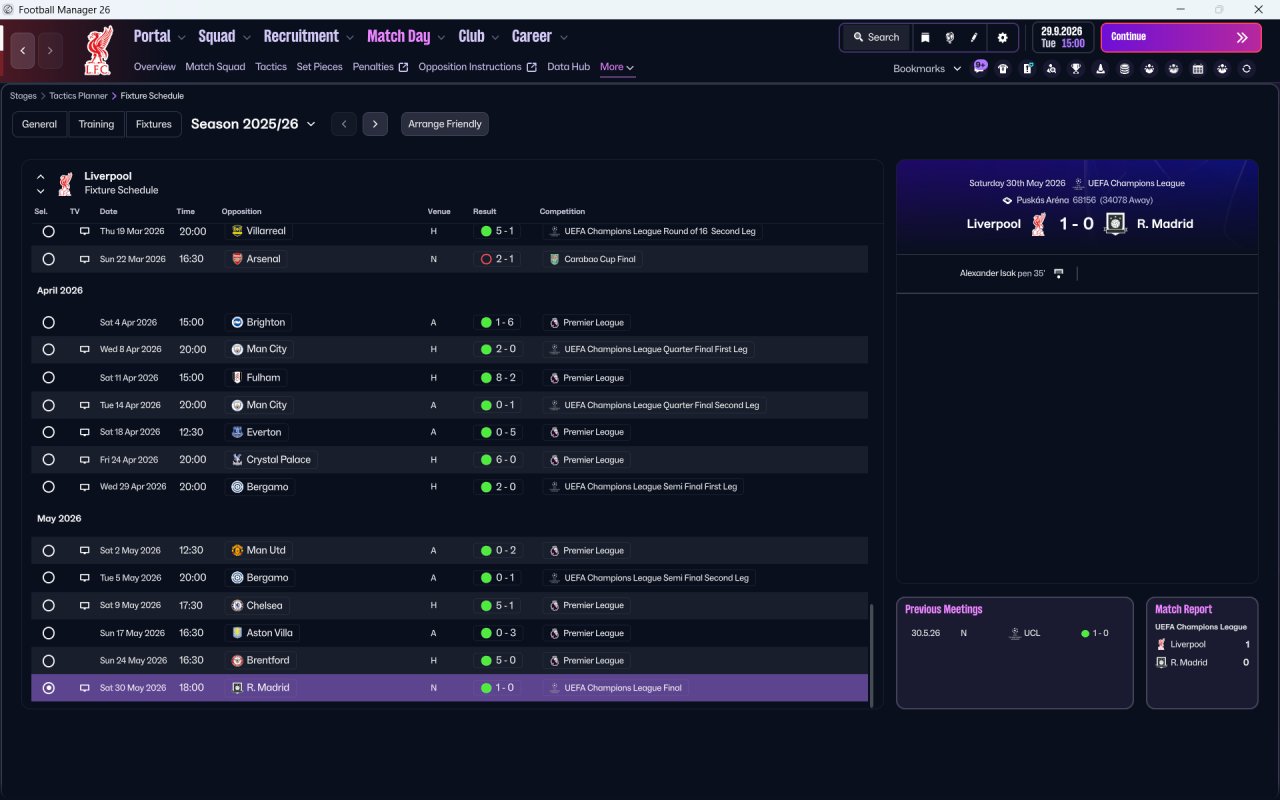Click the external link icon next to Penalties
Image resolution: width=1280 pixels, height=800 pixels.
pyautogui.click(x=403, y=67)
